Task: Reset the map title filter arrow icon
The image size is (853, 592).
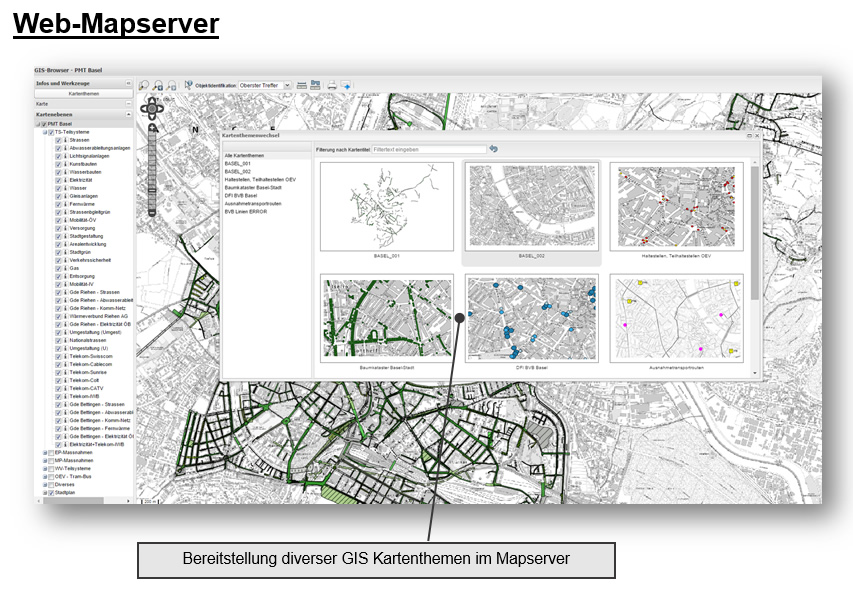Action: click(x=493, y=149)
